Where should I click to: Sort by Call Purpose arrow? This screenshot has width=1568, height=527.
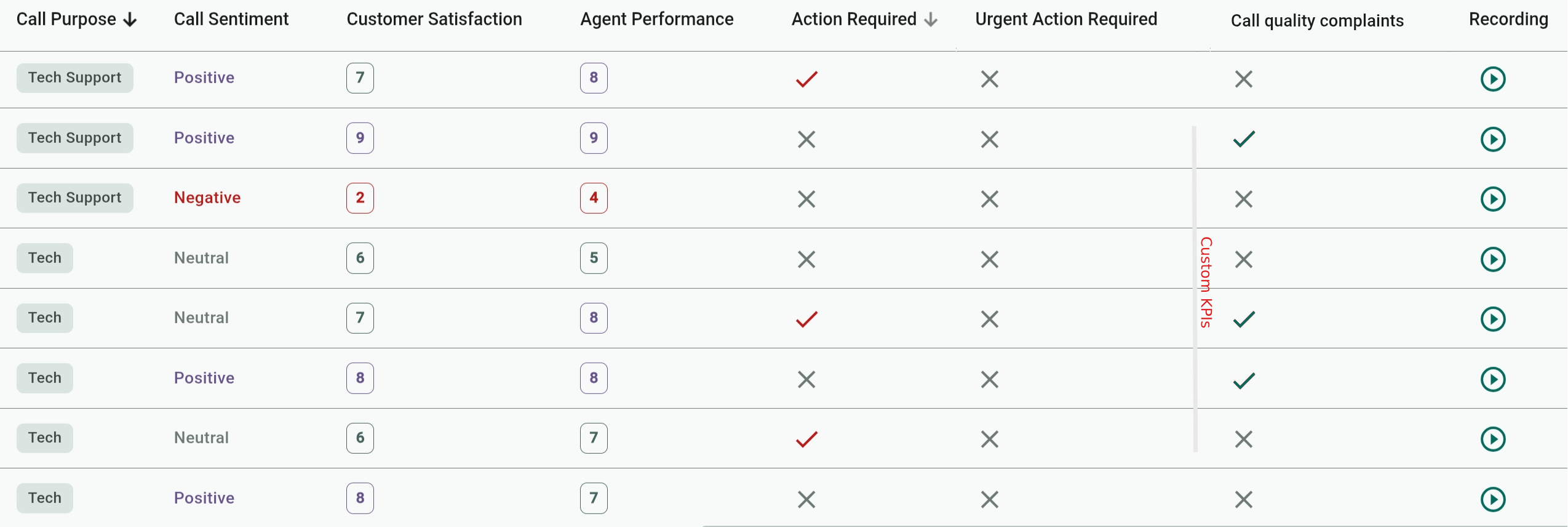point(130,20)
